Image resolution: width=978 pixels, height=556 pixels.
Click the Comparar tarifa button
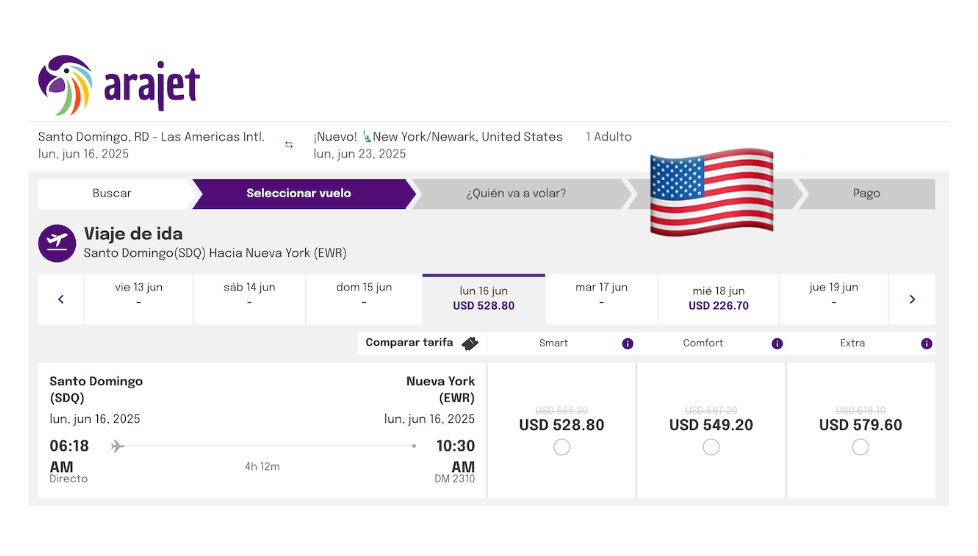coord(422,343)
